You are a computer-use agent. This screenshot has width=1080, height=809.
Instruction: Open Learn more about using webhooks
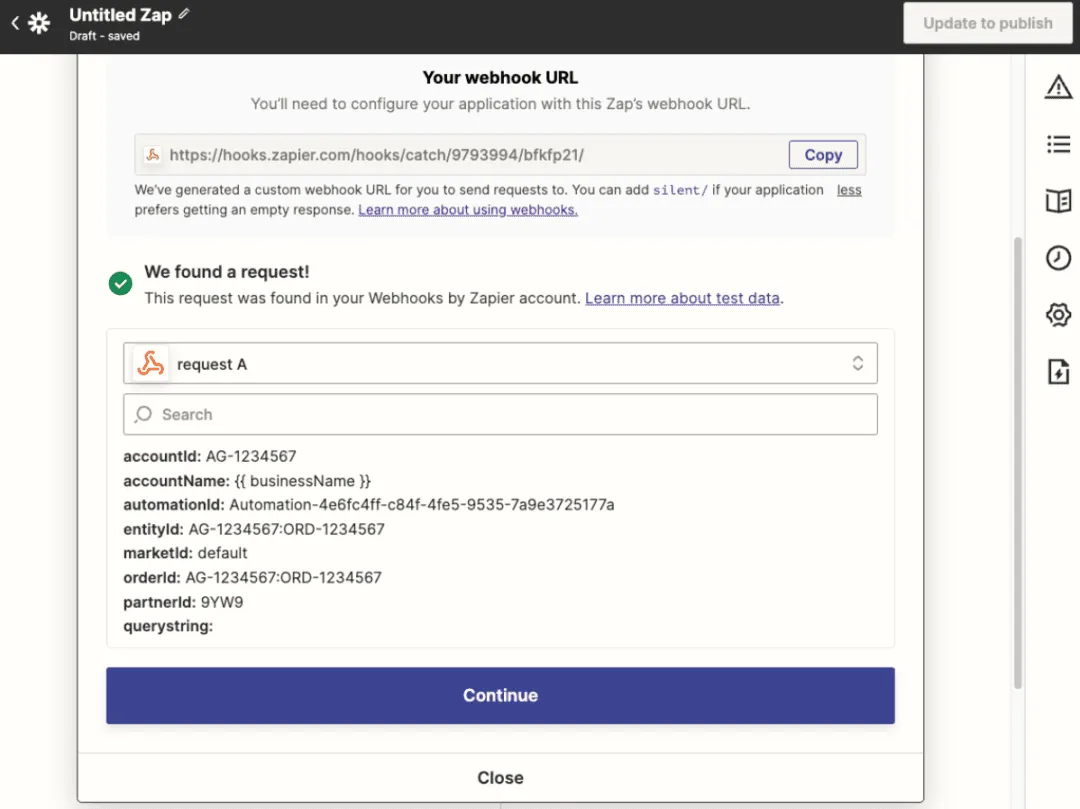(x=468, y=210)
